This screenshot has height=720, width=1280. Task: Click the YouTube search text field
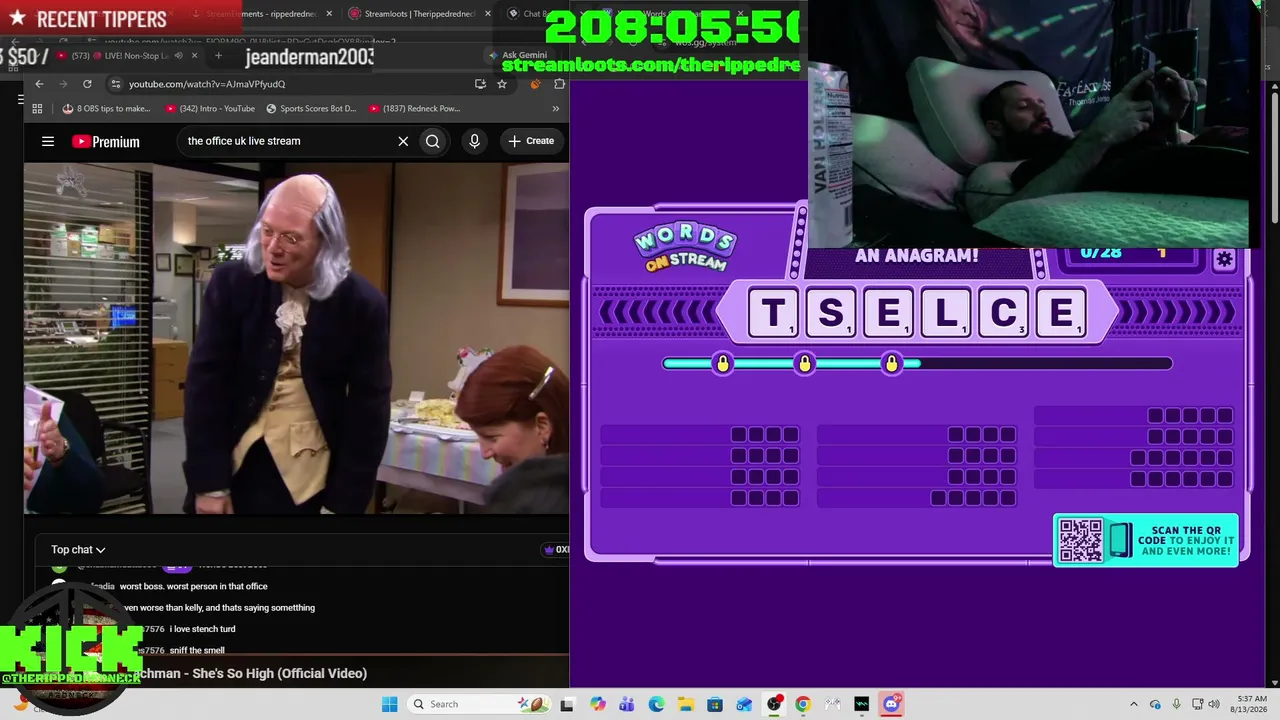pos(290,141)
